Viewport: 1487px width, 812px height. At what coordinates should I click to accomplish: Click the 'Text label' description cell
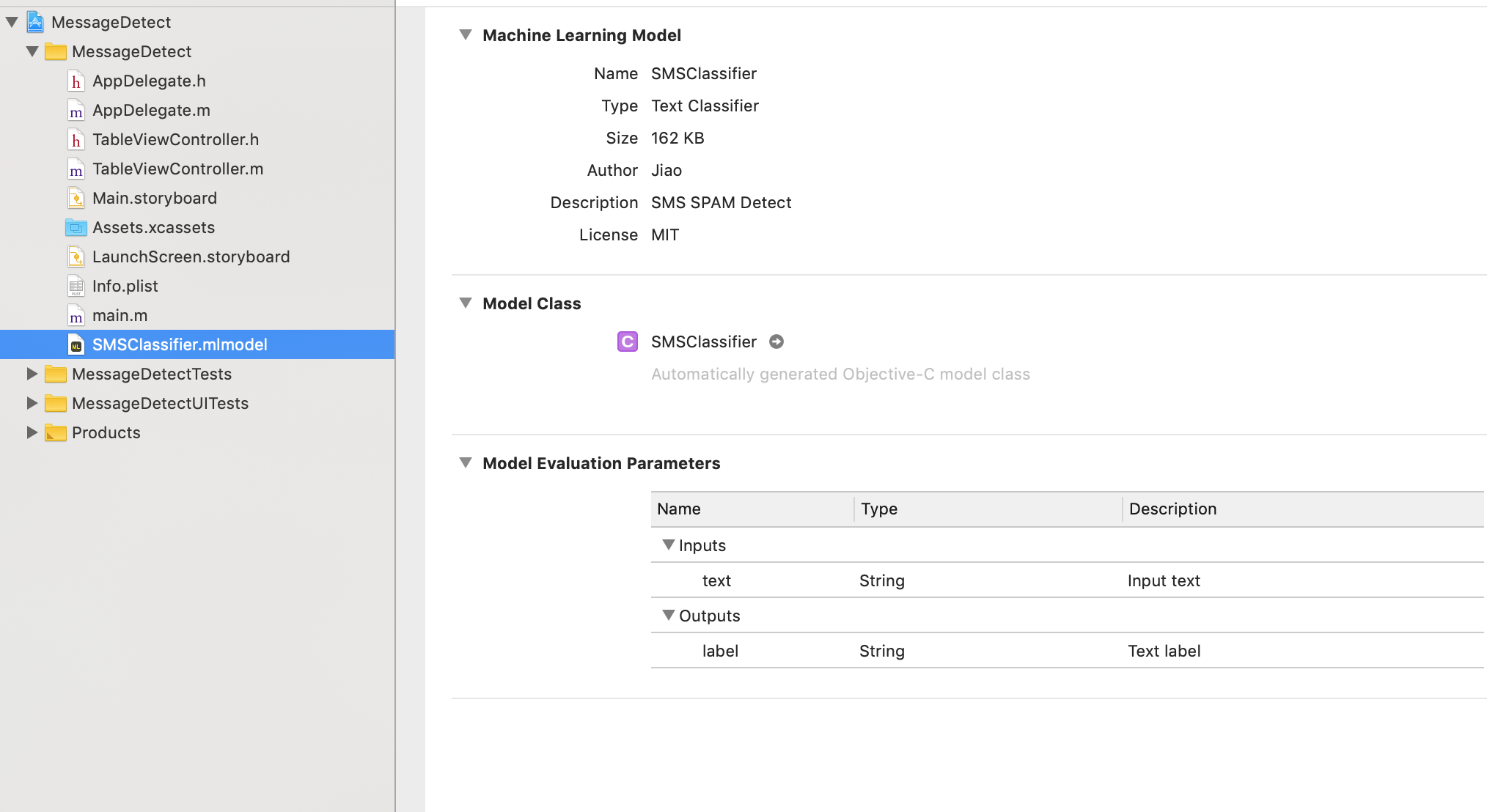[x=1164, y=651]
